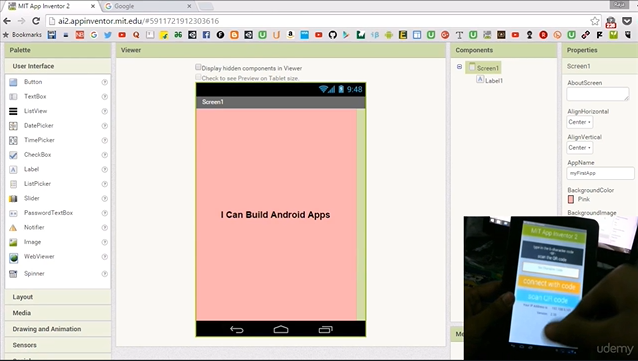
Task: Click the AppName input field
Action: point(600,173)
